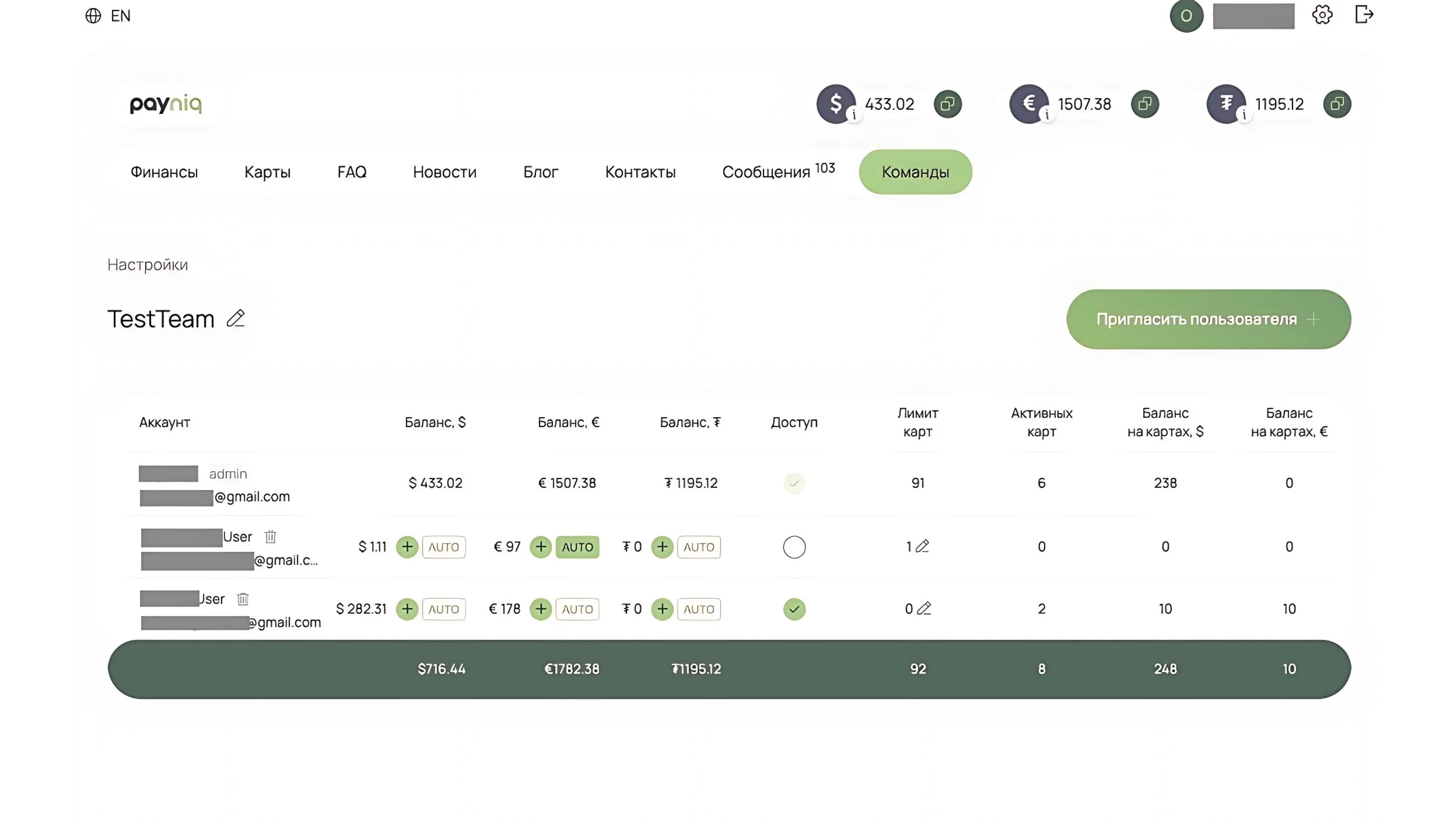Click the Настройки link
The height and width of the screenshot is (819, 1456).
[147, 265]
